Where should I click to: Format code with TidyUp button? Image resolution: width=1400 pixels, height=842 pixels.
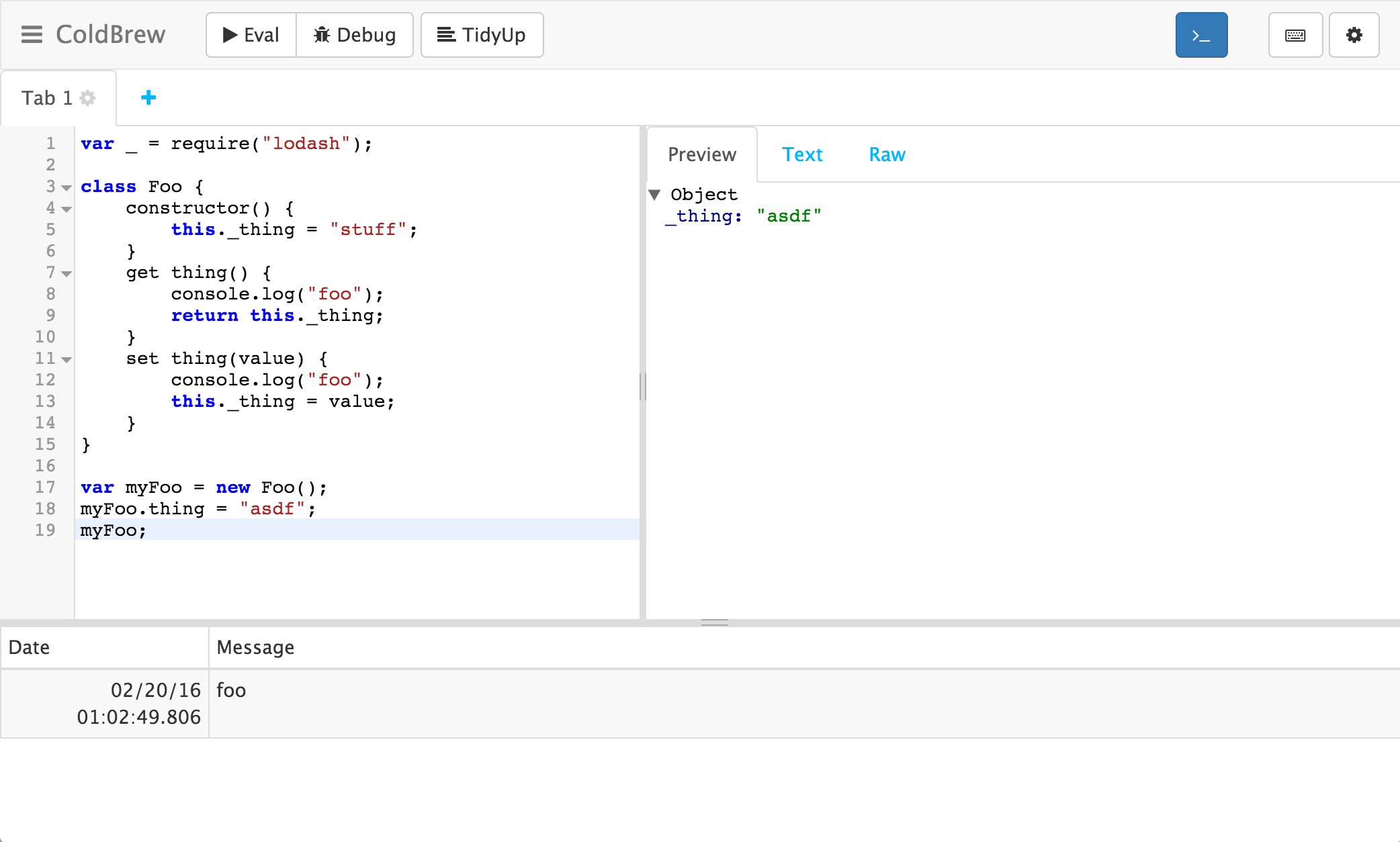(482, 35)
